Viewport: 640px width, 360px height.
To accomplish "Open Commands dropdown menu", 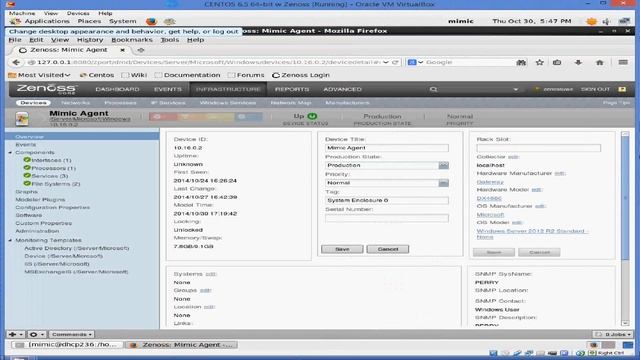I will pyautogui.click(x=71, y=334).
